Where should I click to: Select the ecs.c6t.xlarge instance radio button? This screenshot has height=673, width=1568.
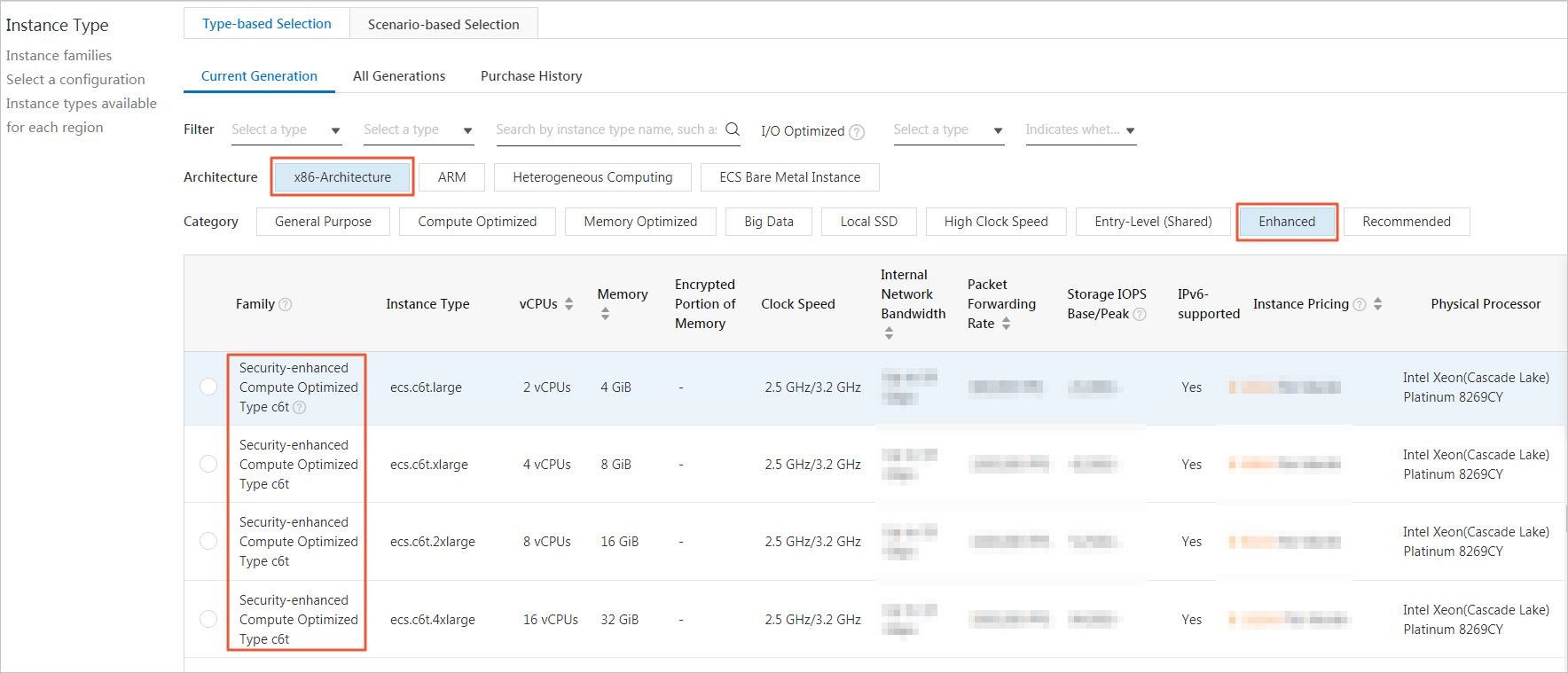tap(208, 464)
